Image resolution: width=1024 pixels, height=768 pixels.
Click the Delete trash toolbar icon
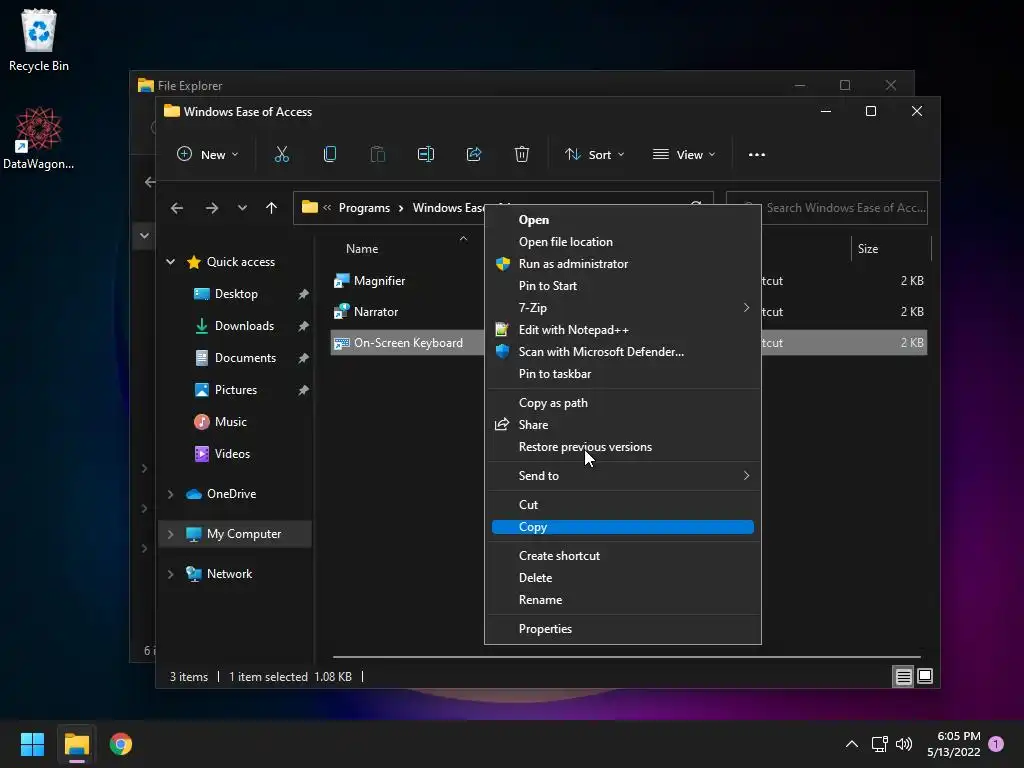point(521,155)
